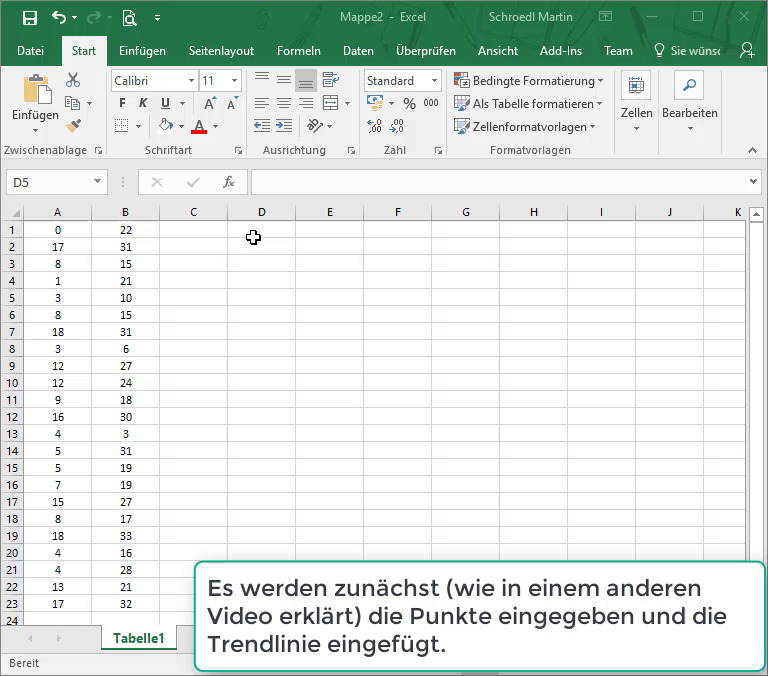Align text left

pos(262,103)
